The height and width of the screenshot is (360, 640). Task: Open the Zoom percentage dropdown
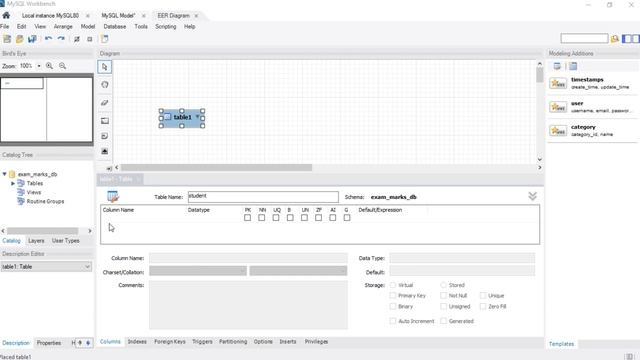click(39, 66)
